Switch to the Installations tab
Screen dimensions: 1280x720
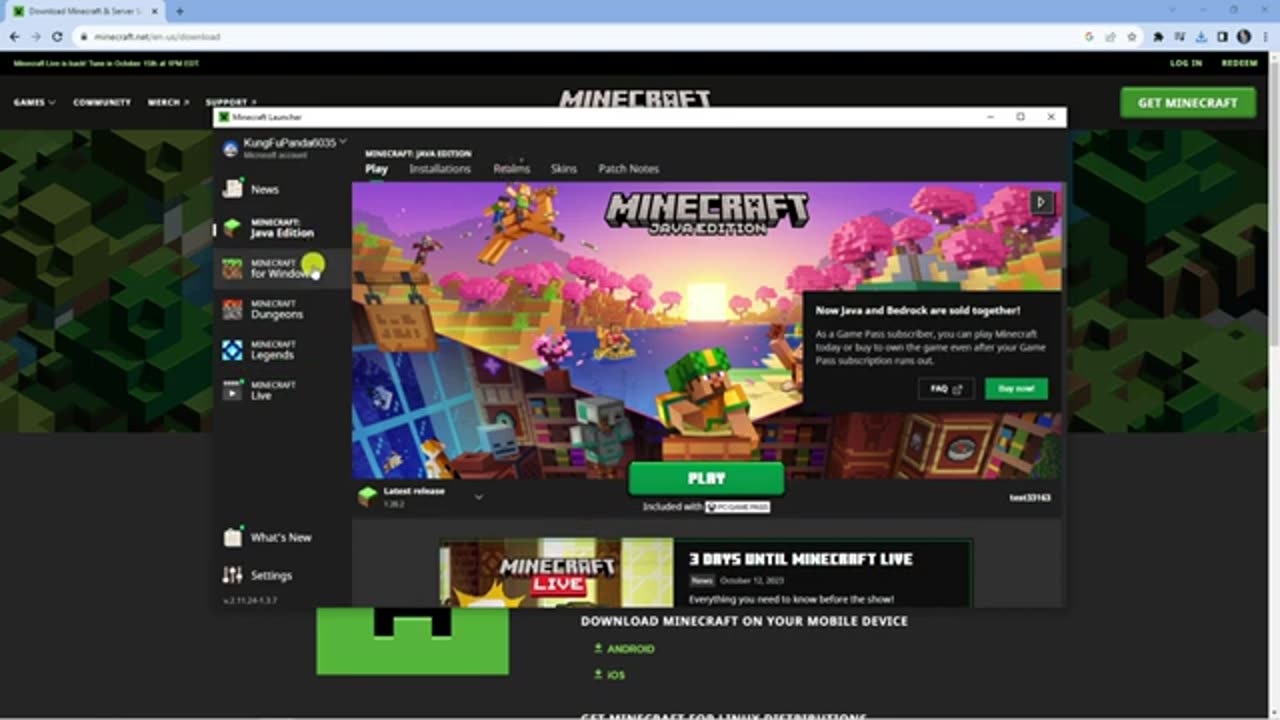tap(440, 169)
